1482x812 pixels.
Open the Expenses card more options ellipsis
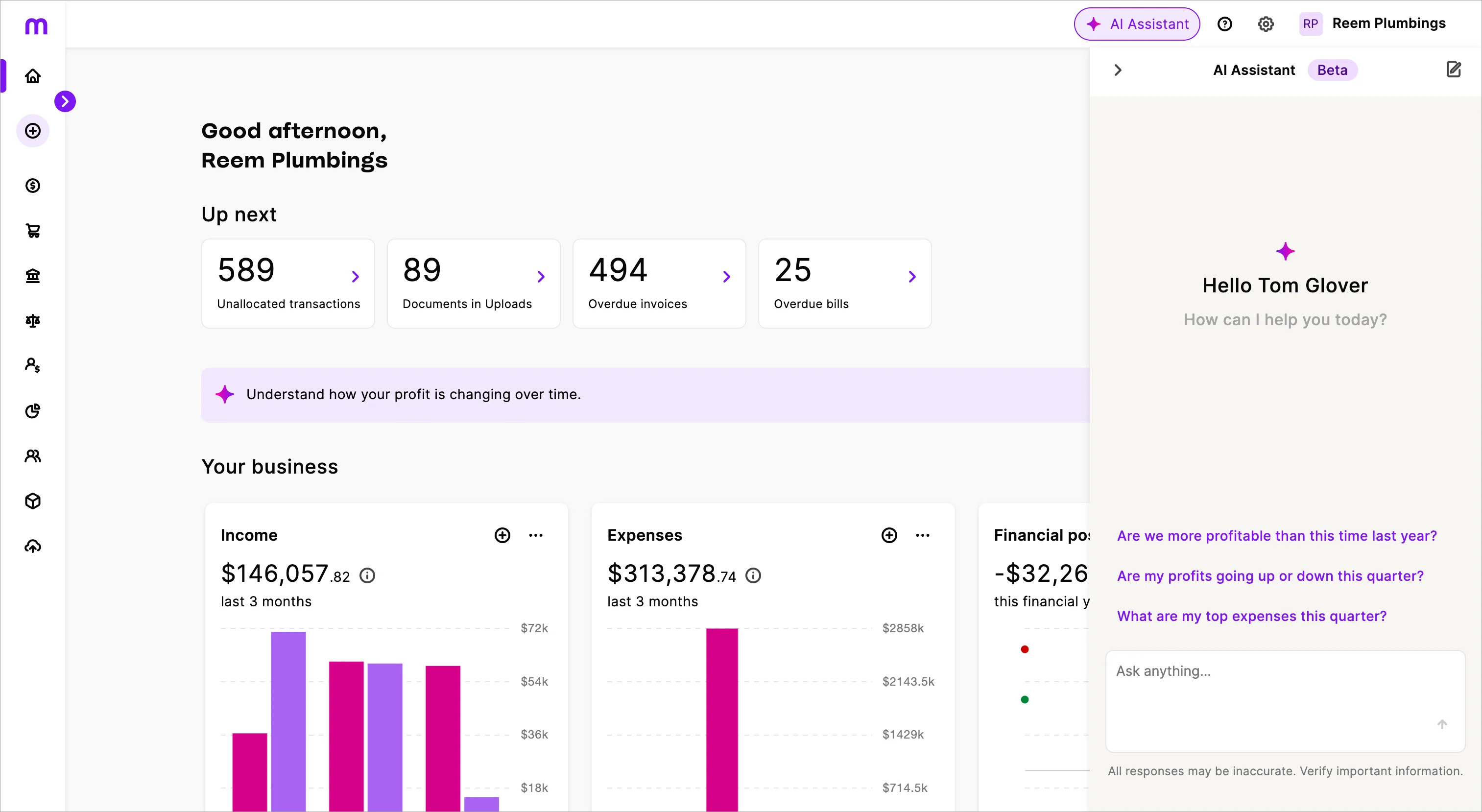click(922, 535)
